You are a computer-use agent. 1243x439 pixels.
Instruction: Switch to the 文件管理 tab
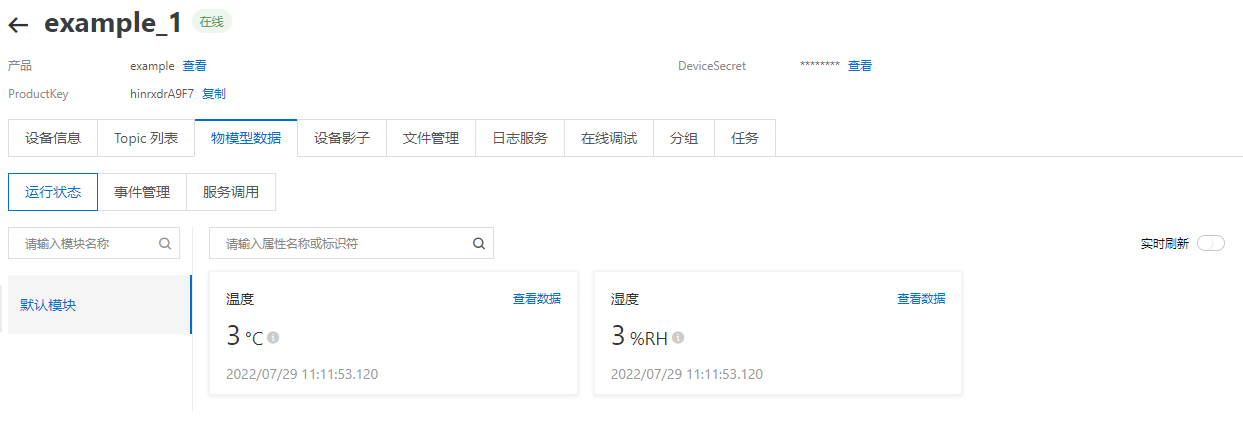click(431, 138)
